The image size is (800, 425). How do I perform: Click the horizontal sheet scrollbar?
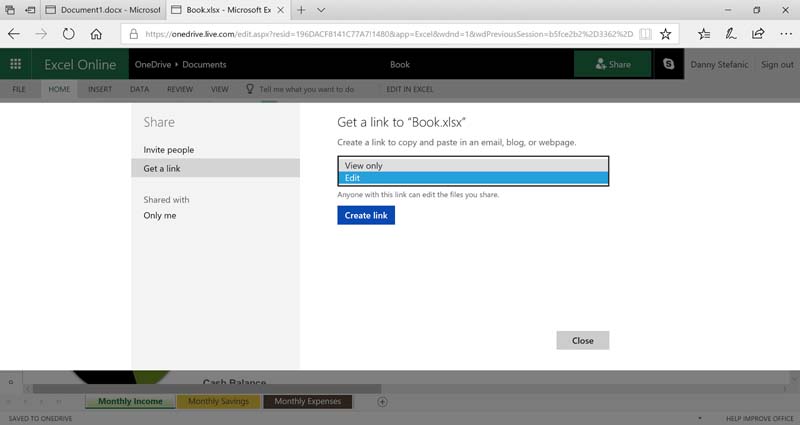(x=207, y=389)
